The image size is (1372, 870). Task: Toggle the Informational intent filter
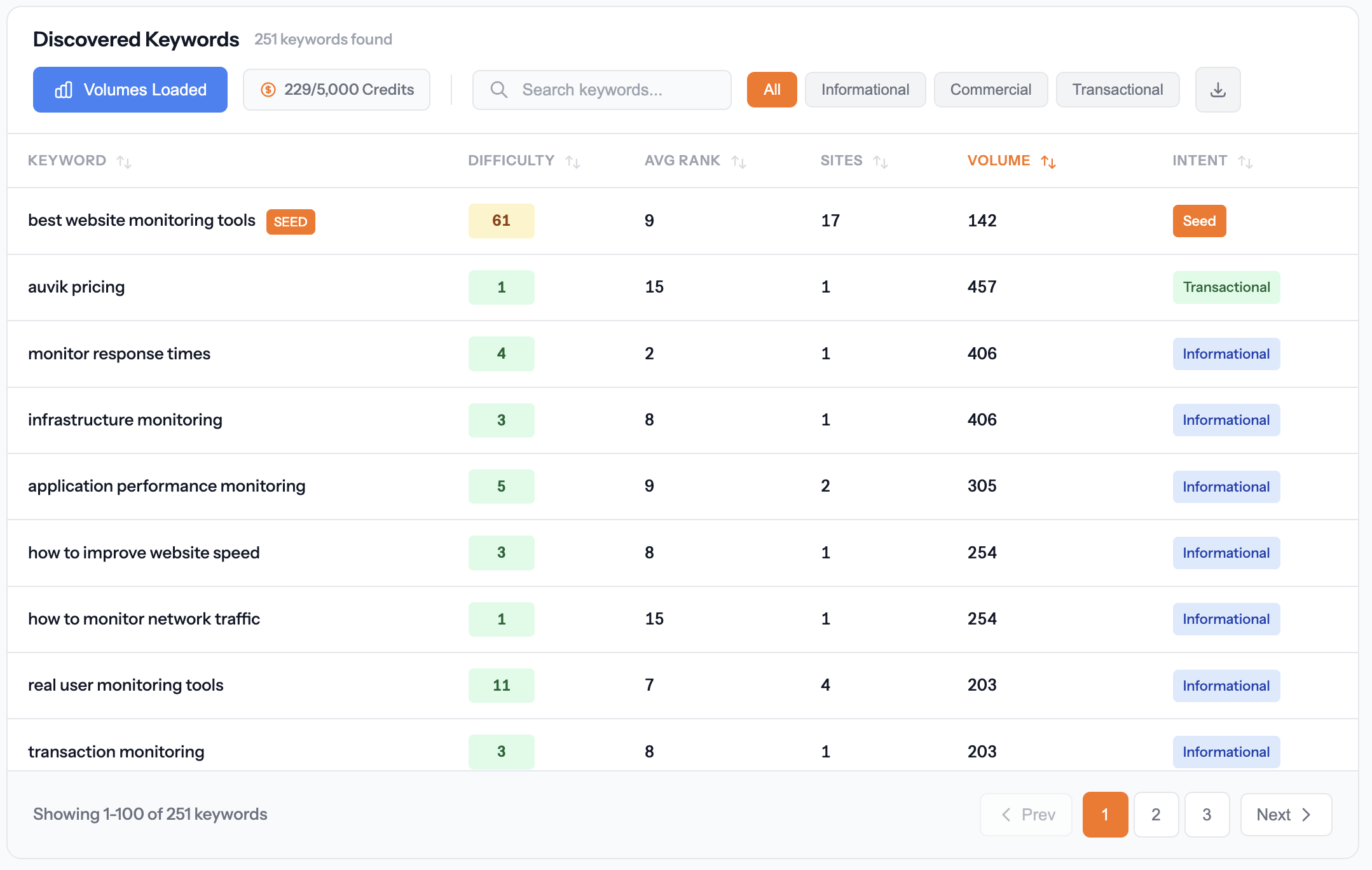point(865,89)
